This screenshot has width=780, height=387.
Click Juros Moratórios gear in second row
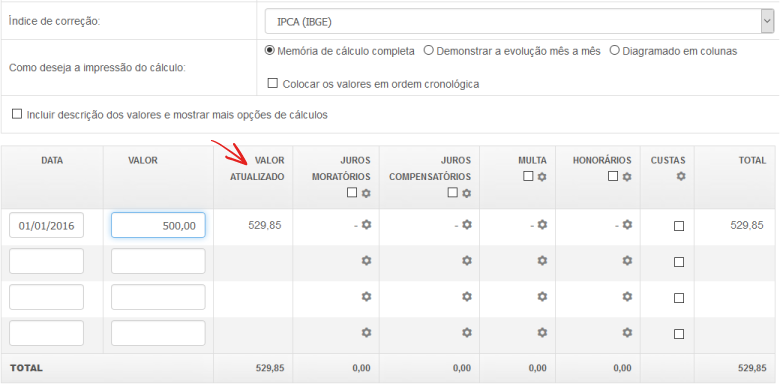[366, 261]
